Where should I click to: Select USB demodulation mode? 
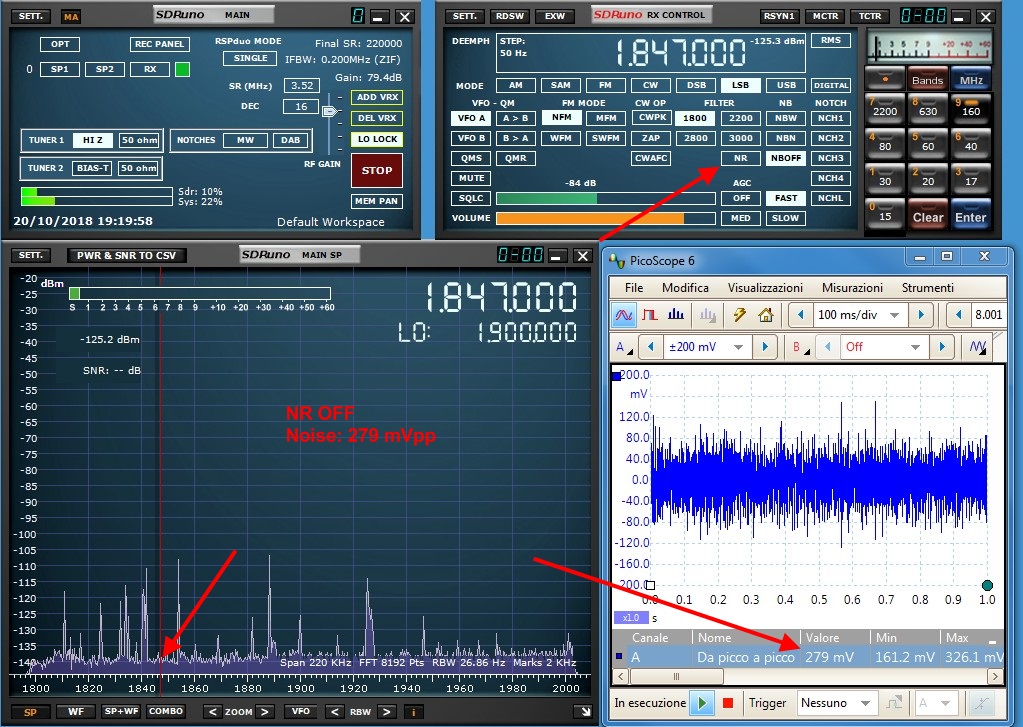point(786,85)
